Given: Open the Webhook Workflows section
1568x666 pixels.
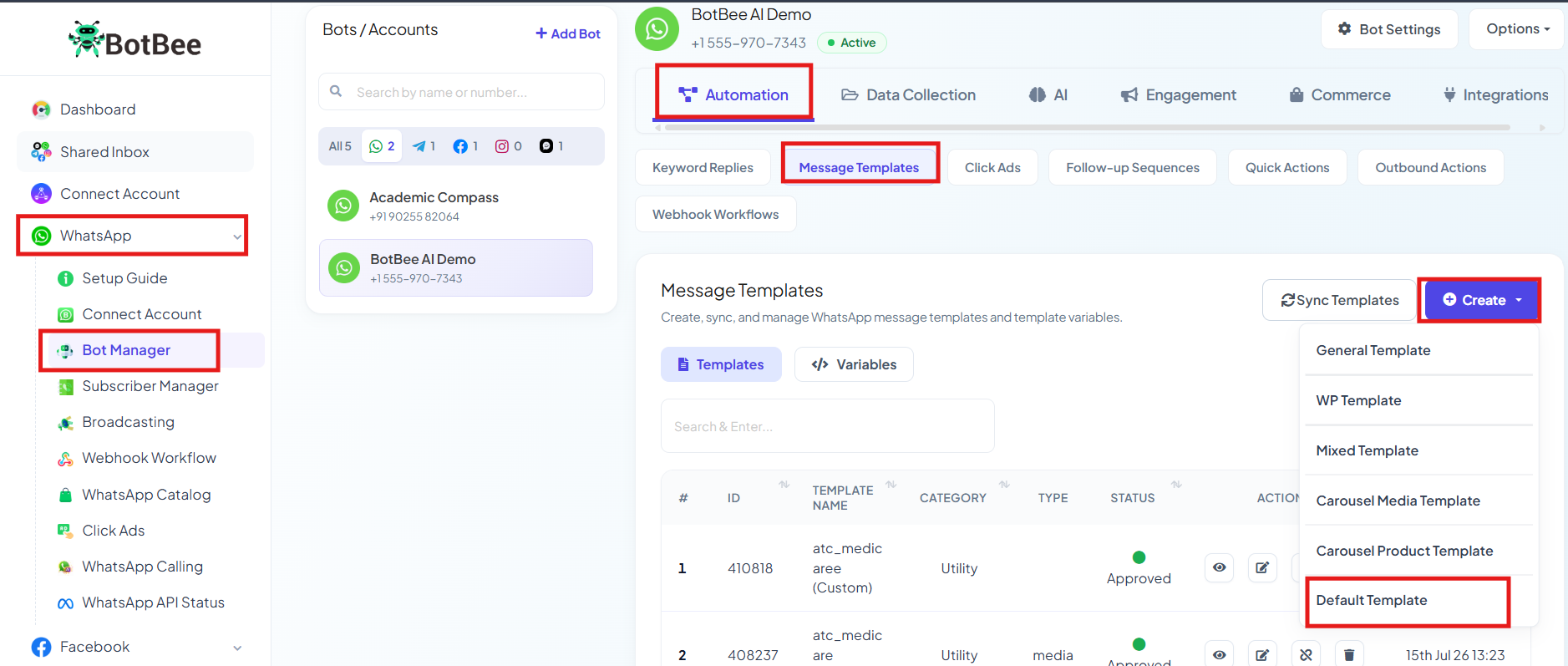Looking at the screenshot, I should [716, 215].
